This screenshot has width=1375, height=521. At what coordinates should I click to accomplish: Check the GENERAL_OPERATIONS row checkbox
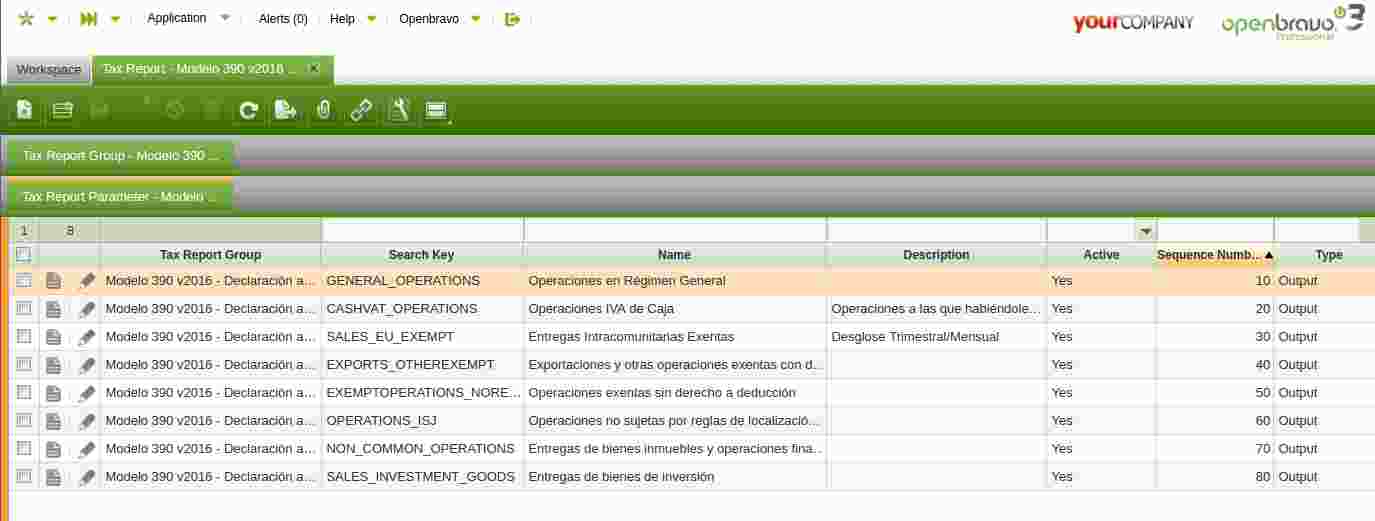click(x=24, y=281)
